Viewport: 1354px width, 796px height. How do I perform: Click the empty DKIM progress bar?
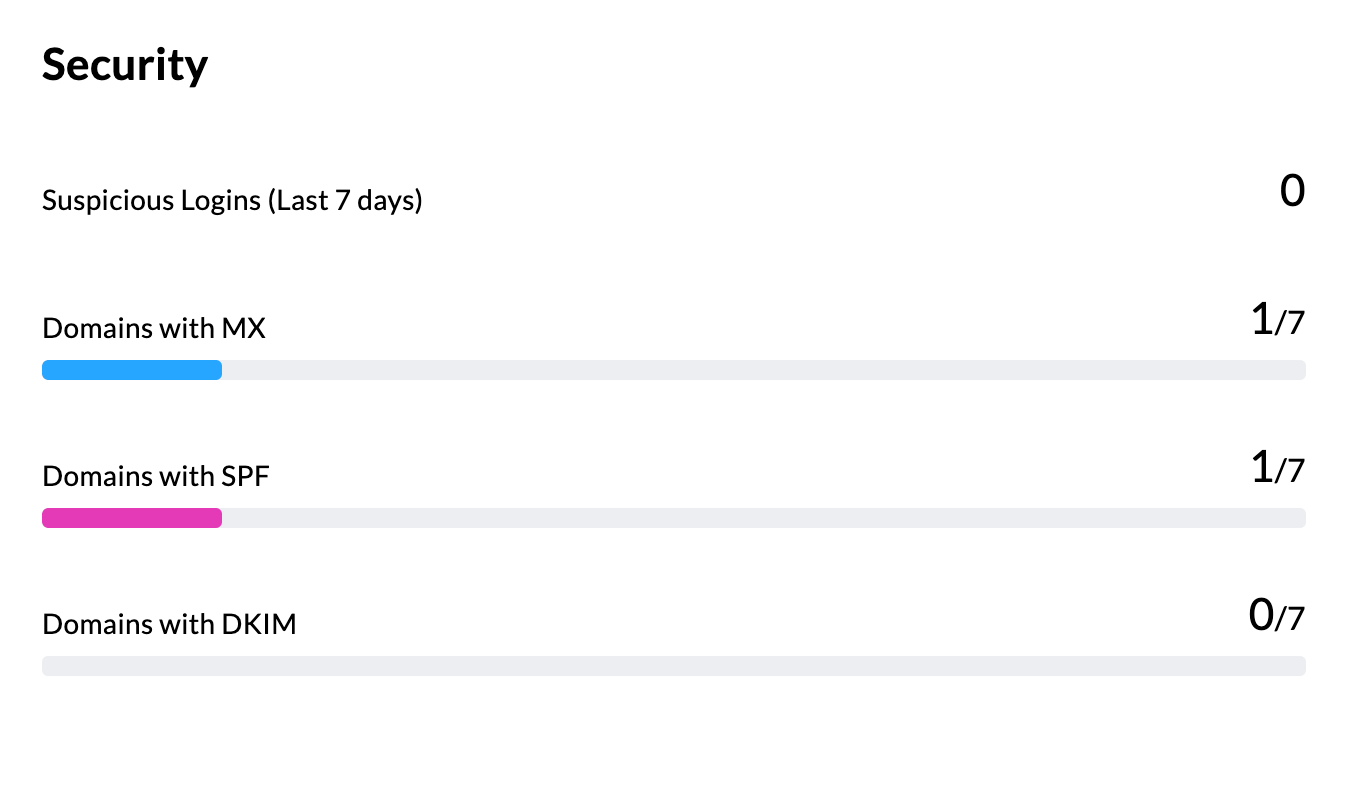pyautogui.click(x=673, y=666)
